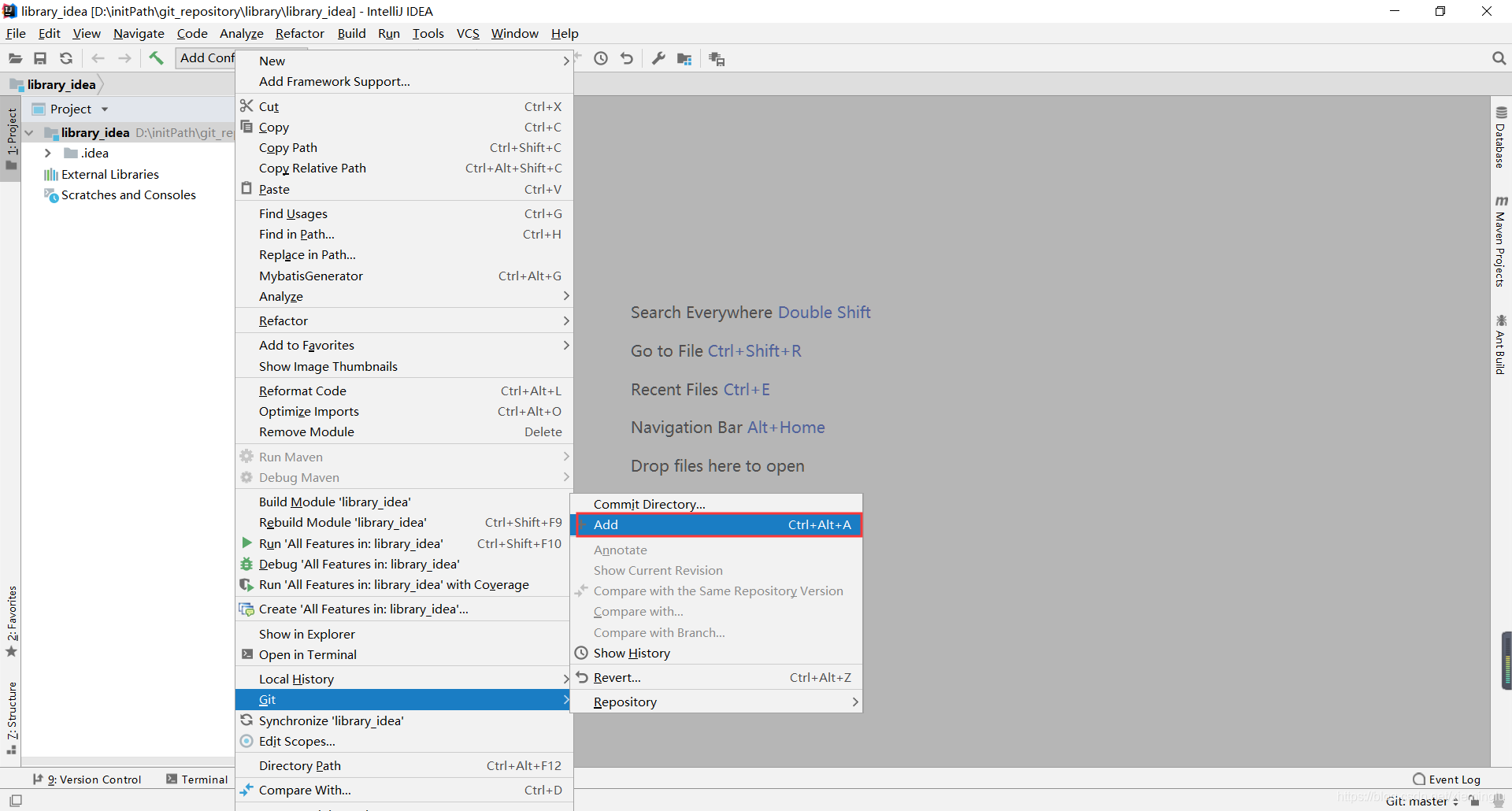This screenshot has height=811, width=1512.
Task: Expand the Repository submenu
Action: click(x=717, y=702)
